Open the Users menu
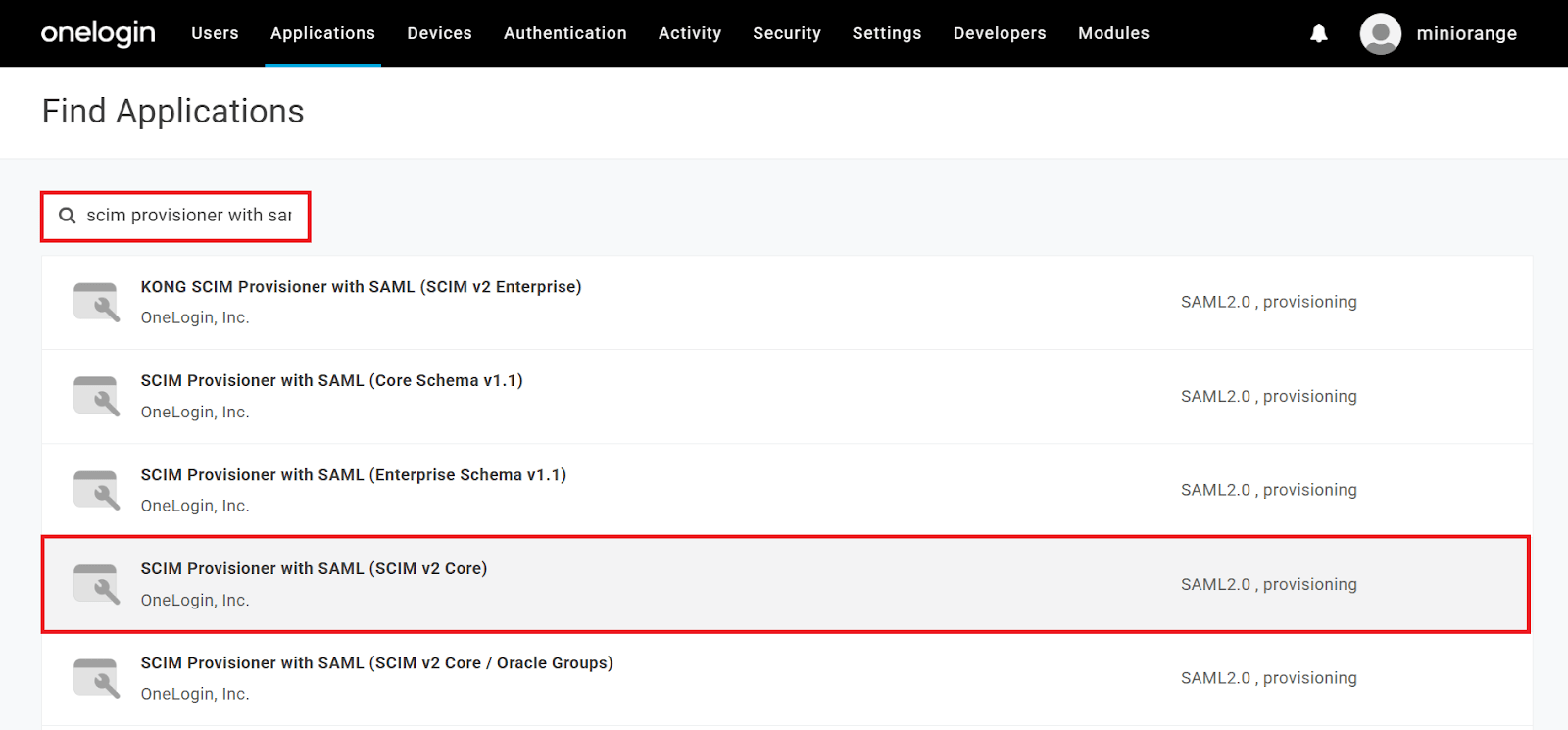Image resolution: width=1568 pixels, height=730 pixels. coord(215,33)
